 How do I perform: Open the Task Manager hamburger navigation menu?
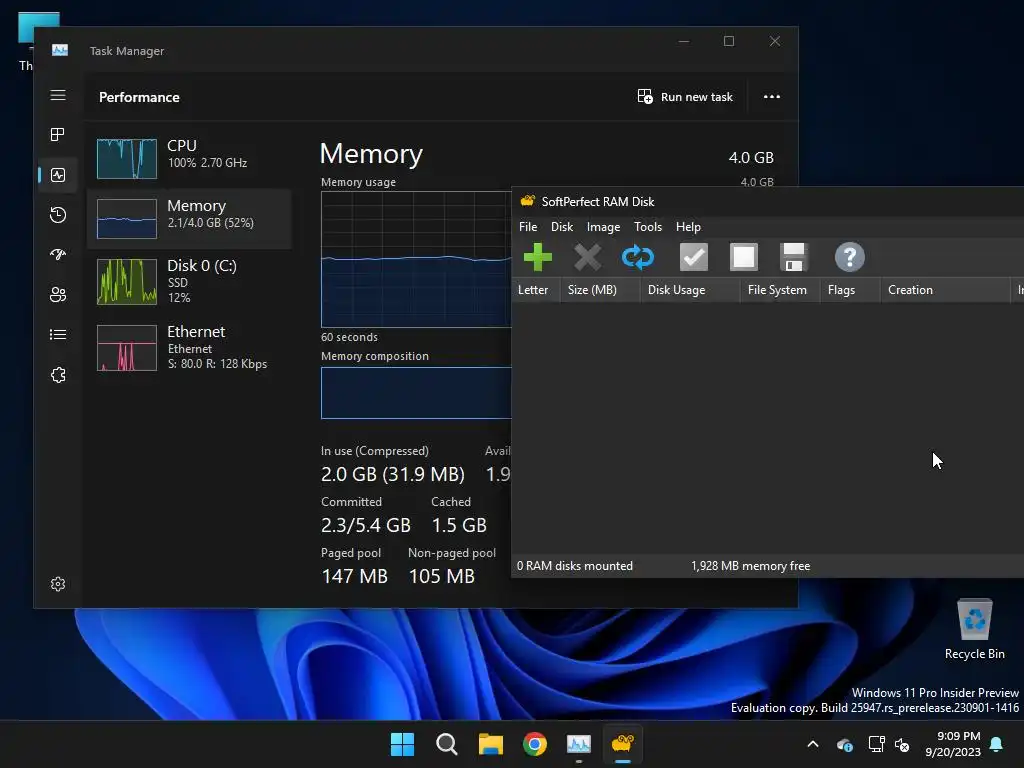pos(58,95)
